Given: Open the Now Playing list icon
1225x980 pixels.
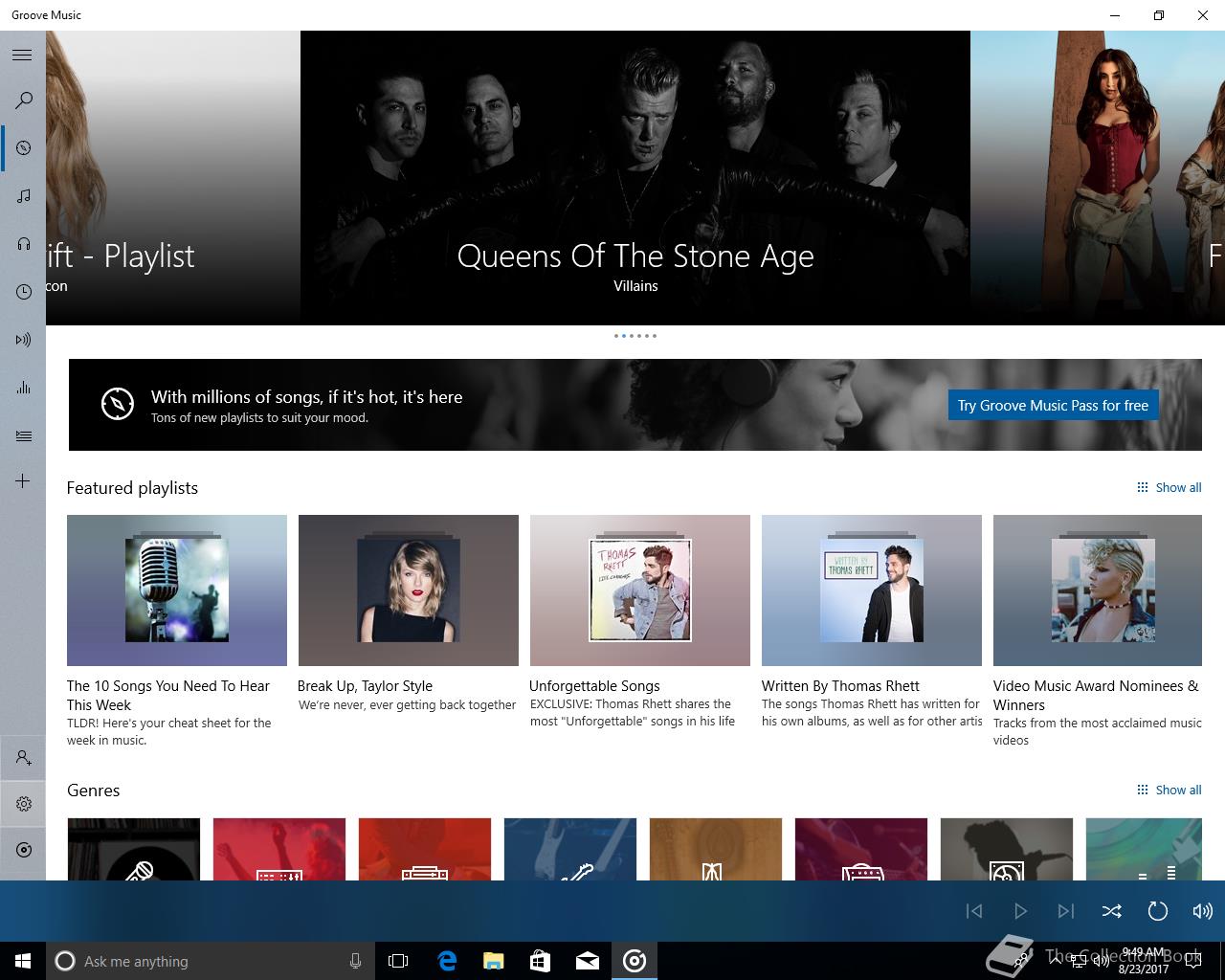Looking at the screenshot, I should point(23,435).
